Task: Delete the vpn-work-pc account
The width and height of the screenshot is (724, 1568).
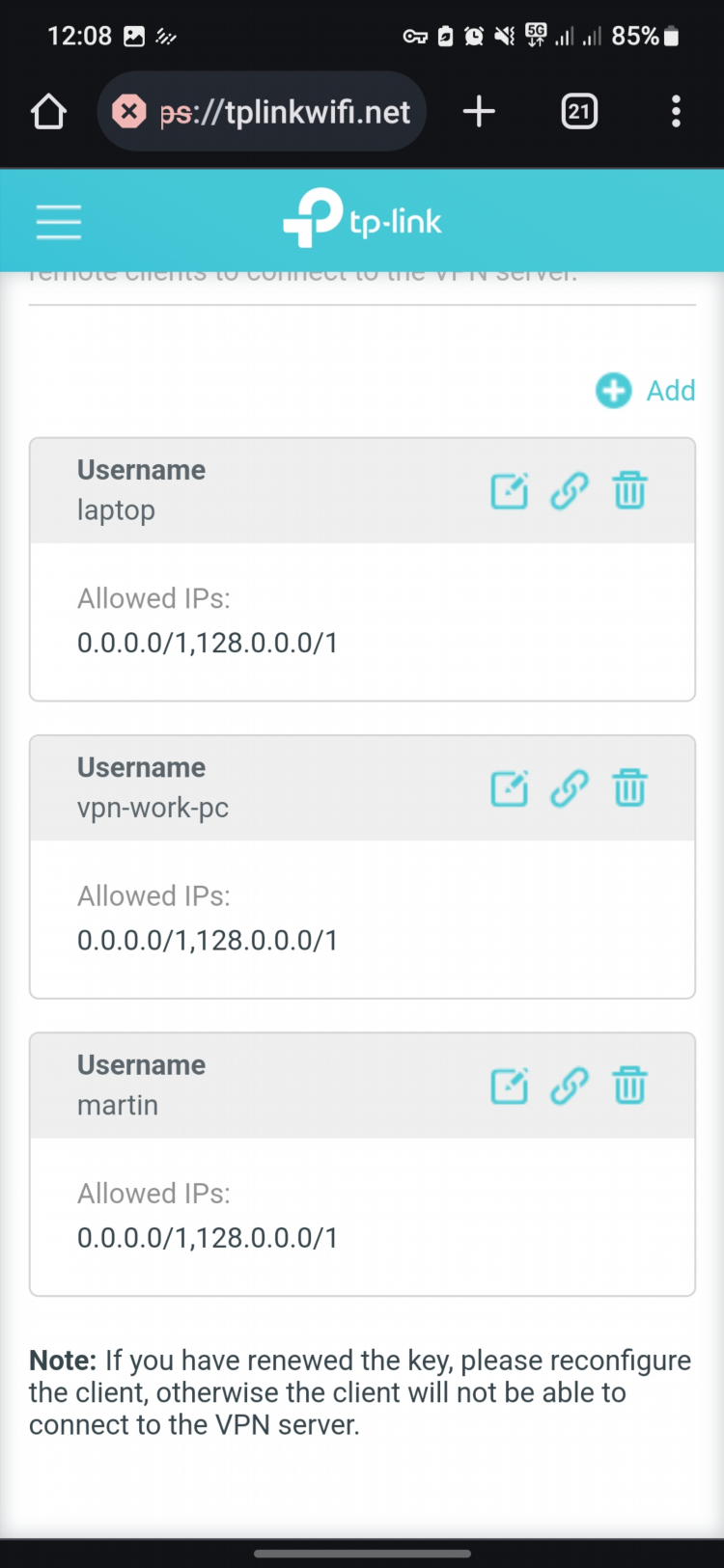Action: point(629,788)
